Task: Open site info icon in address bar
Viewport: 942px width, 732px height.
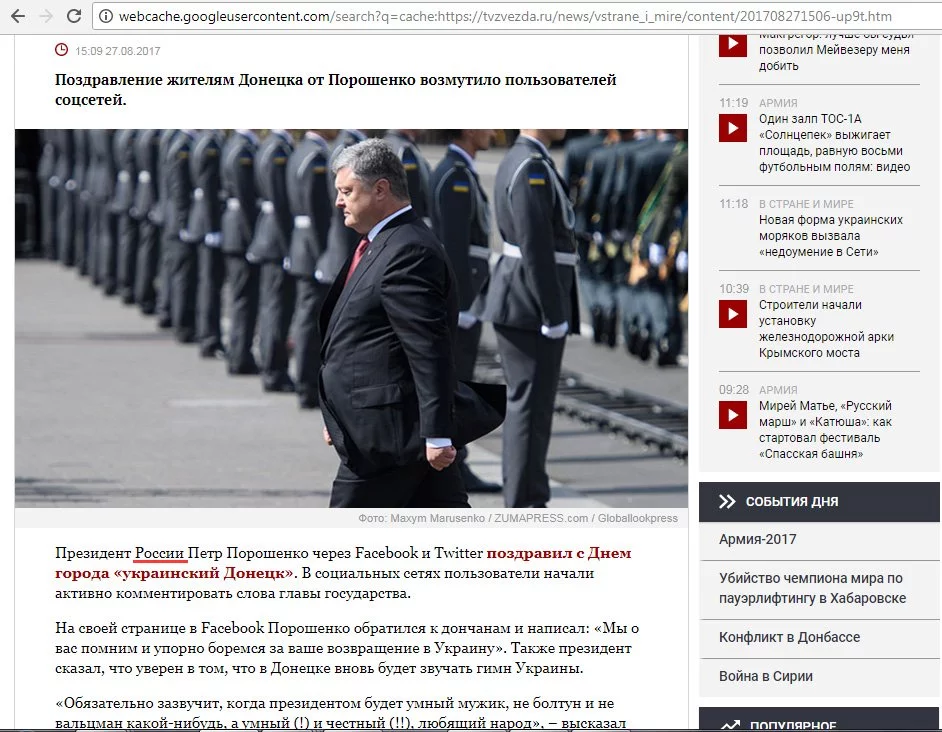Action: point(106,16)
